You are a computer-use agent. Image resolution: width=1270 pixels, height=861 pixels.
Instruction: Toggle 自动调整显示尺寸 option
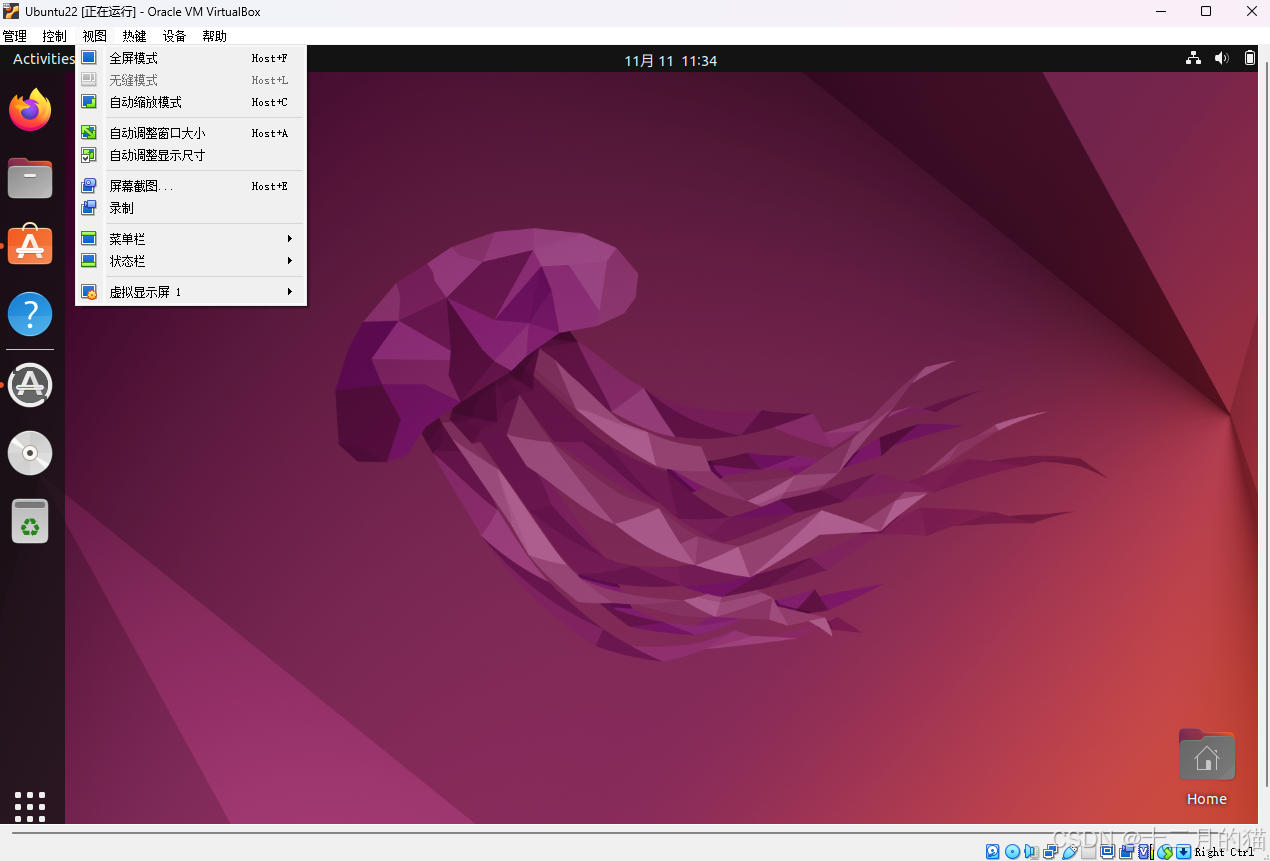(x=190, y=155)
